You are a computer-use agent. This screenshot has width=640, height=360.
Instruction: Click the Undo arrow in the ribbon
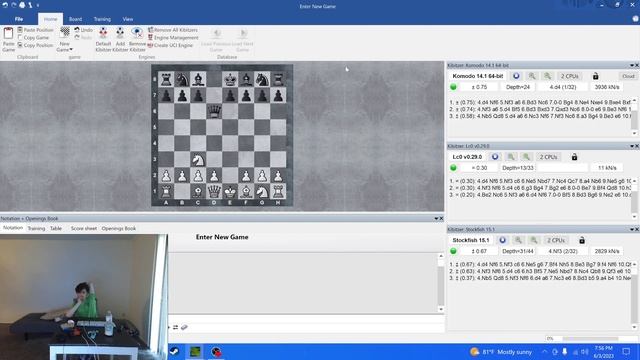(x=83, y=30)
